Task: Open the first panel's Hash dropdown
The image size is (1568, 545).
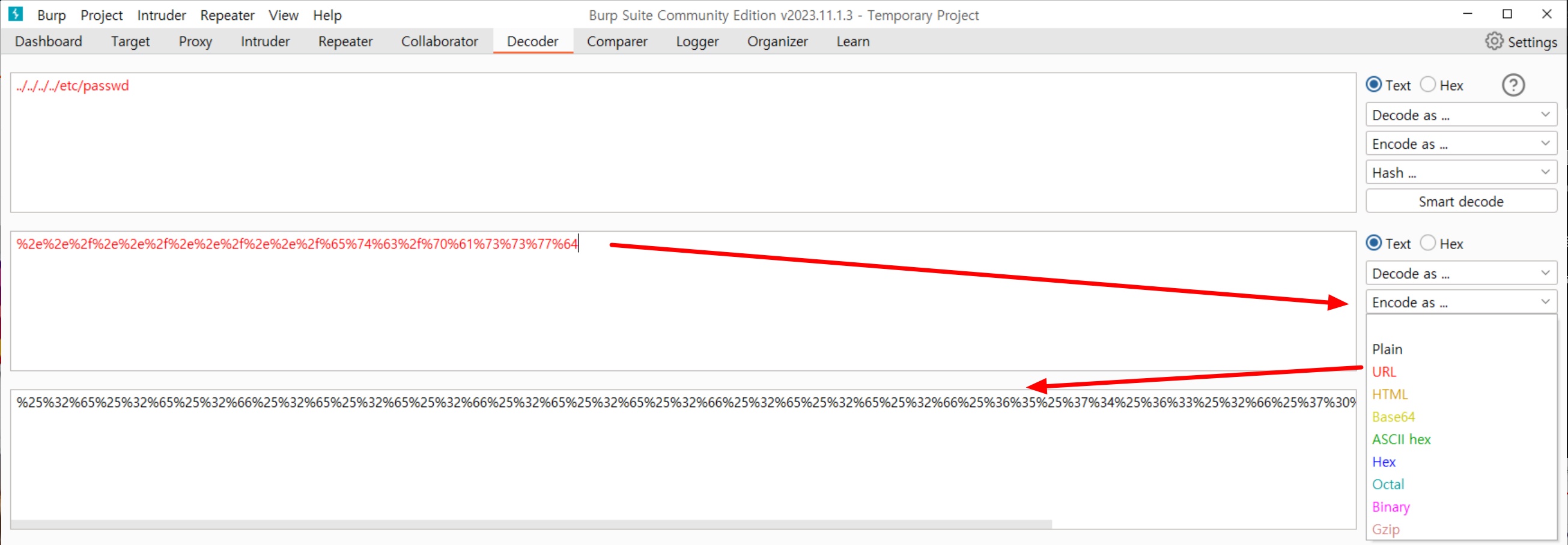Action: [1461, 173]
